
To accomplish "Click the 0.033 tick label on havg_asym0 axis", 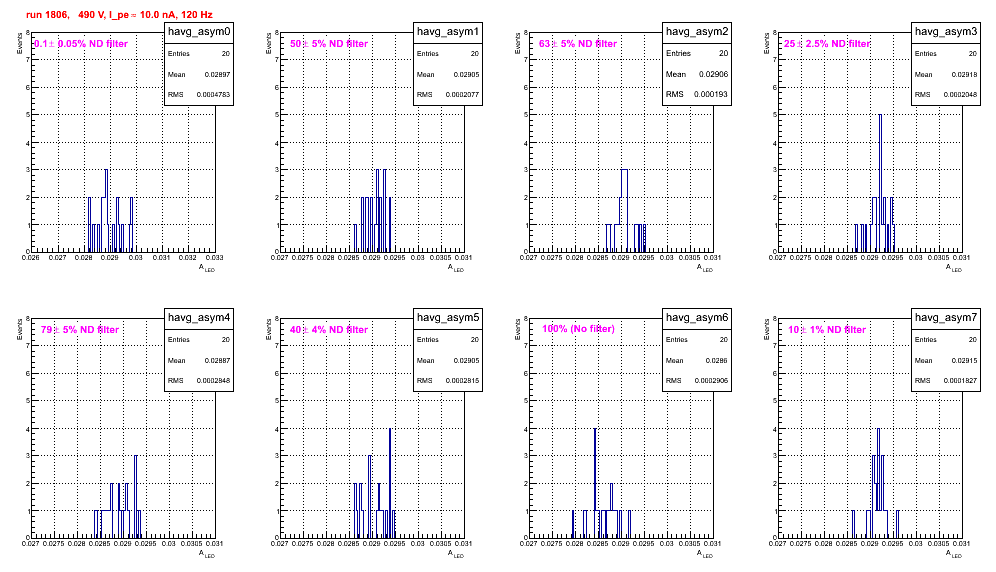I will [x=215, y=258].
